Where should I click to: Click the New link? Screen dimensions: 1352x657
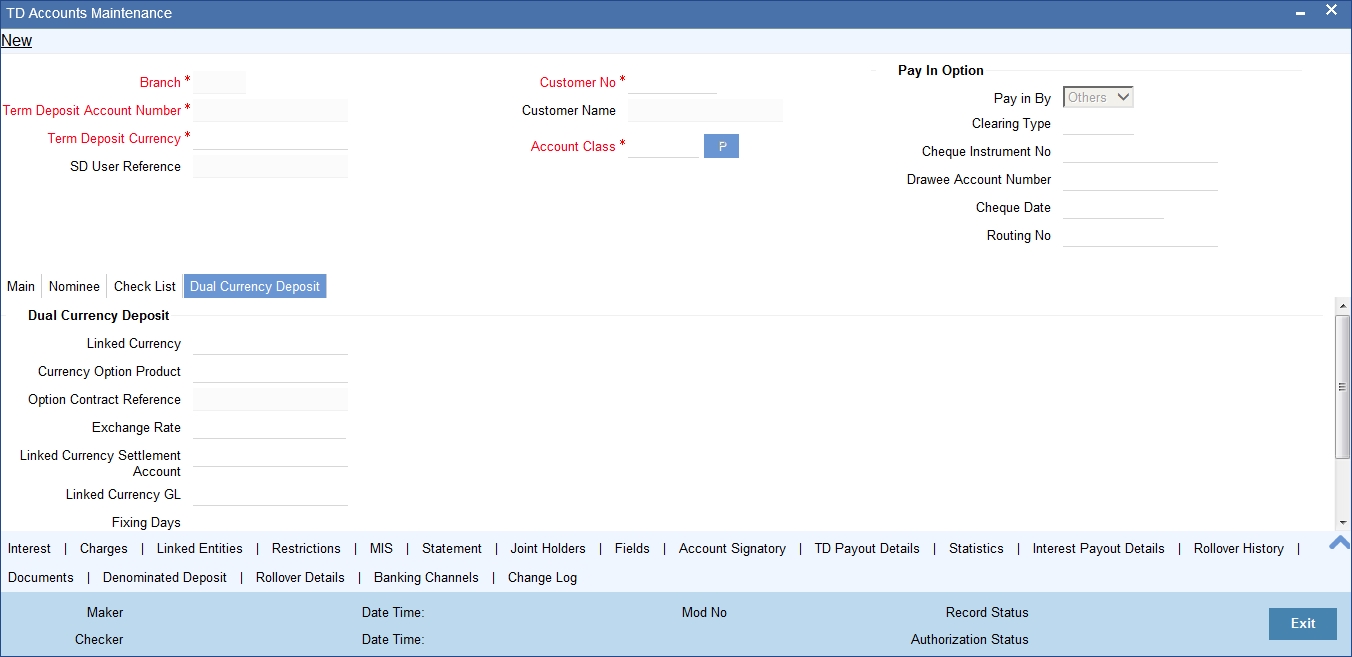[x=16, y=41]
